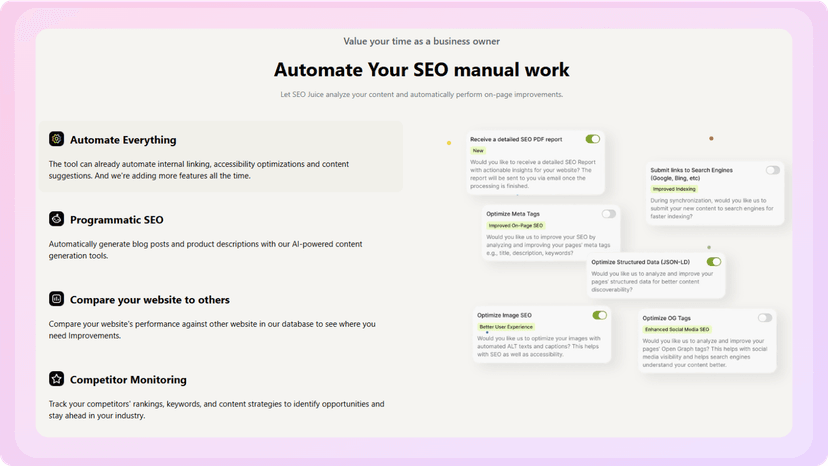Click the automated ALT texts description
The height and width of the screenshot is (466, 828).
[x=539, y=347]
